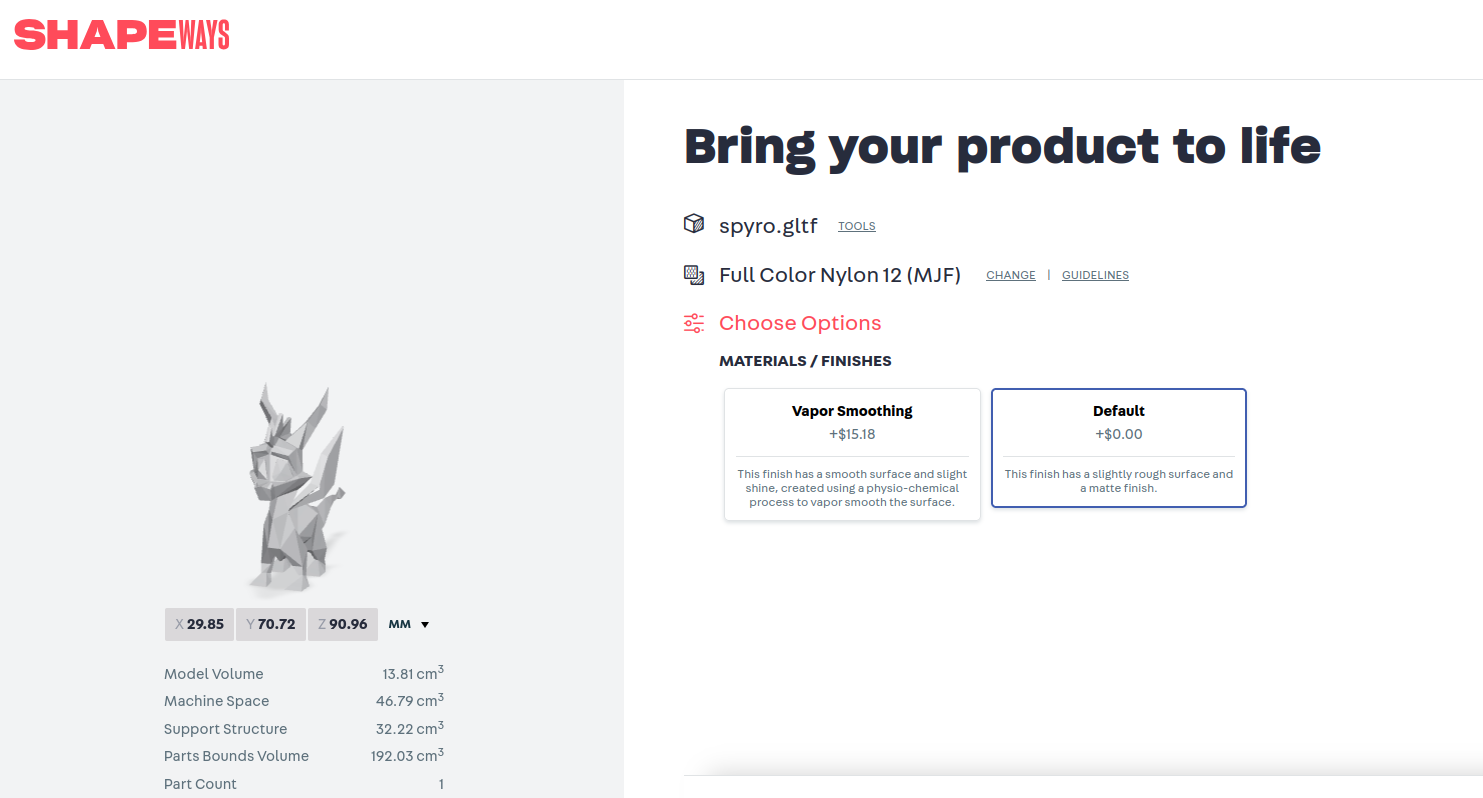Click the Support Structure label
Viewport: 1483px width, 798px height.
(226, 729)
